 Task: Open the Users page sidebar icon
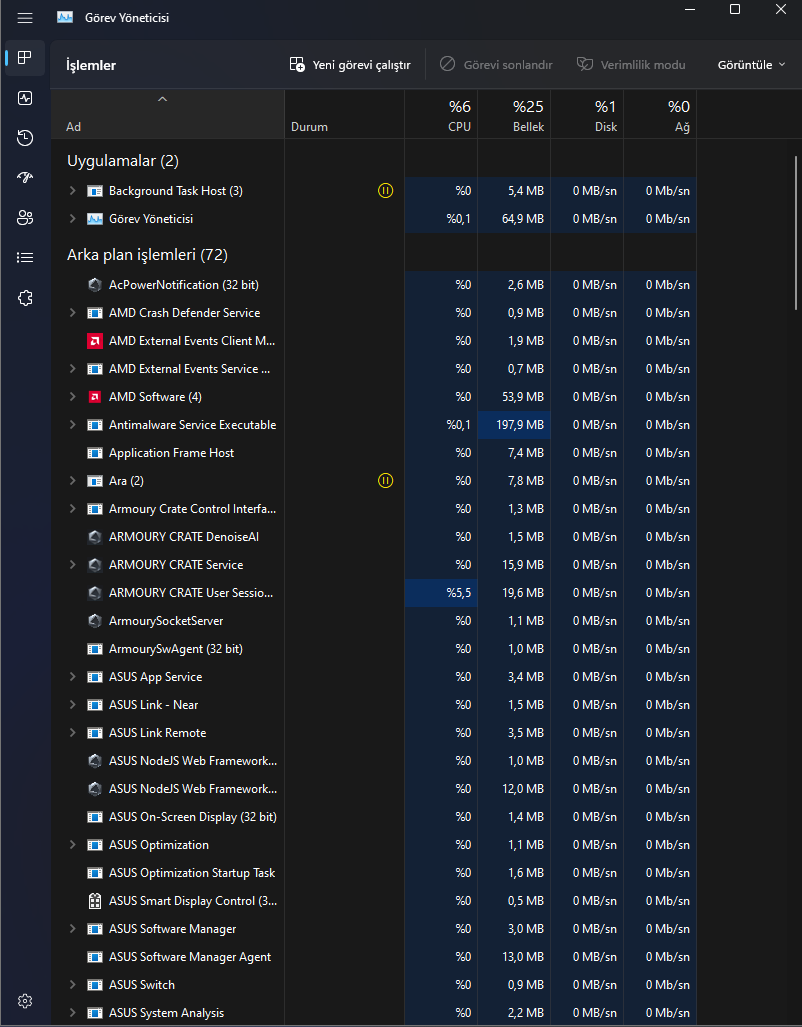[x=25, y=217]
